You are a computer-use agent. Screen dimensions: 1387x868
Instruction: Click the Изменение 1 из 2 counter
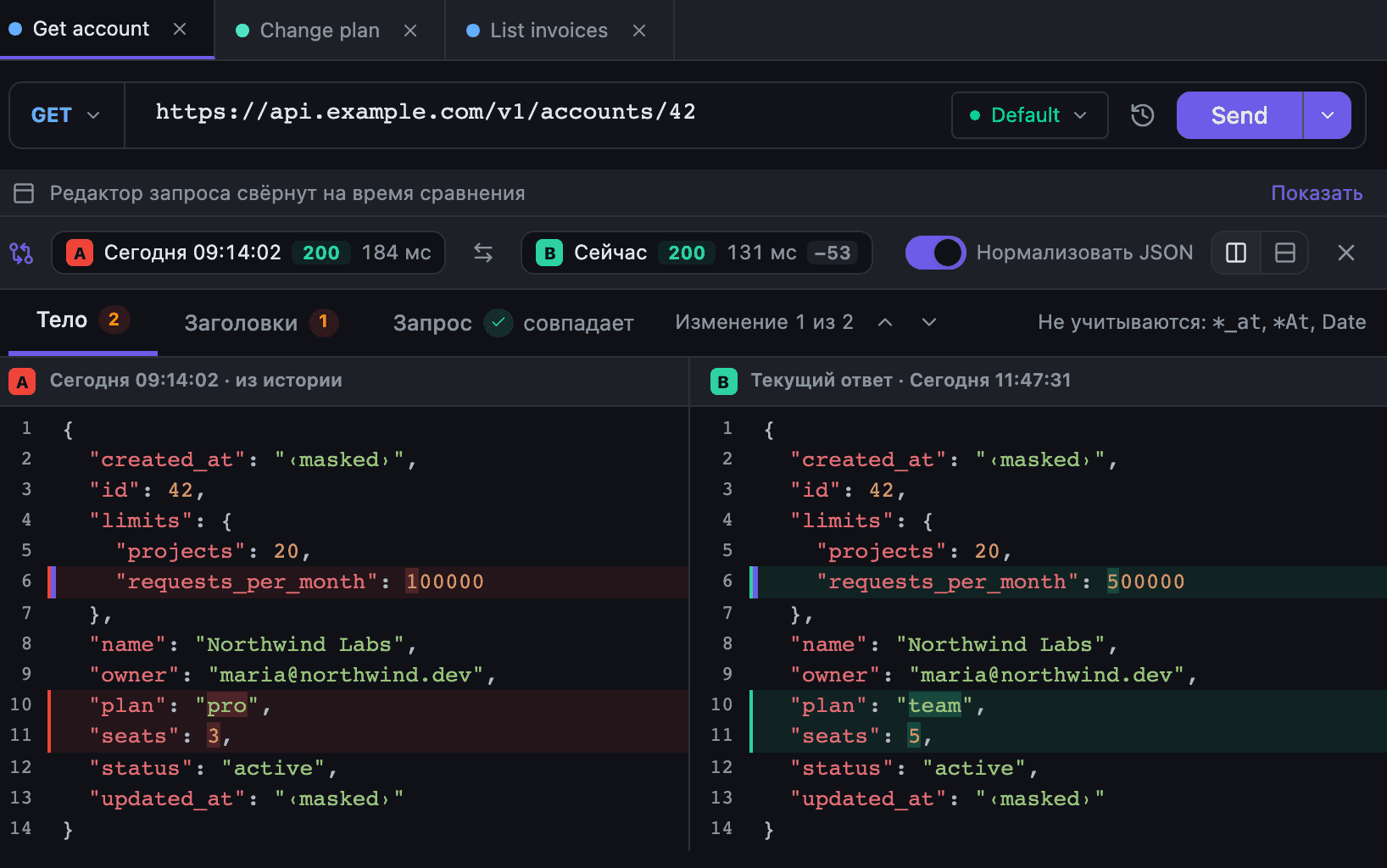[x=764, y=322]
